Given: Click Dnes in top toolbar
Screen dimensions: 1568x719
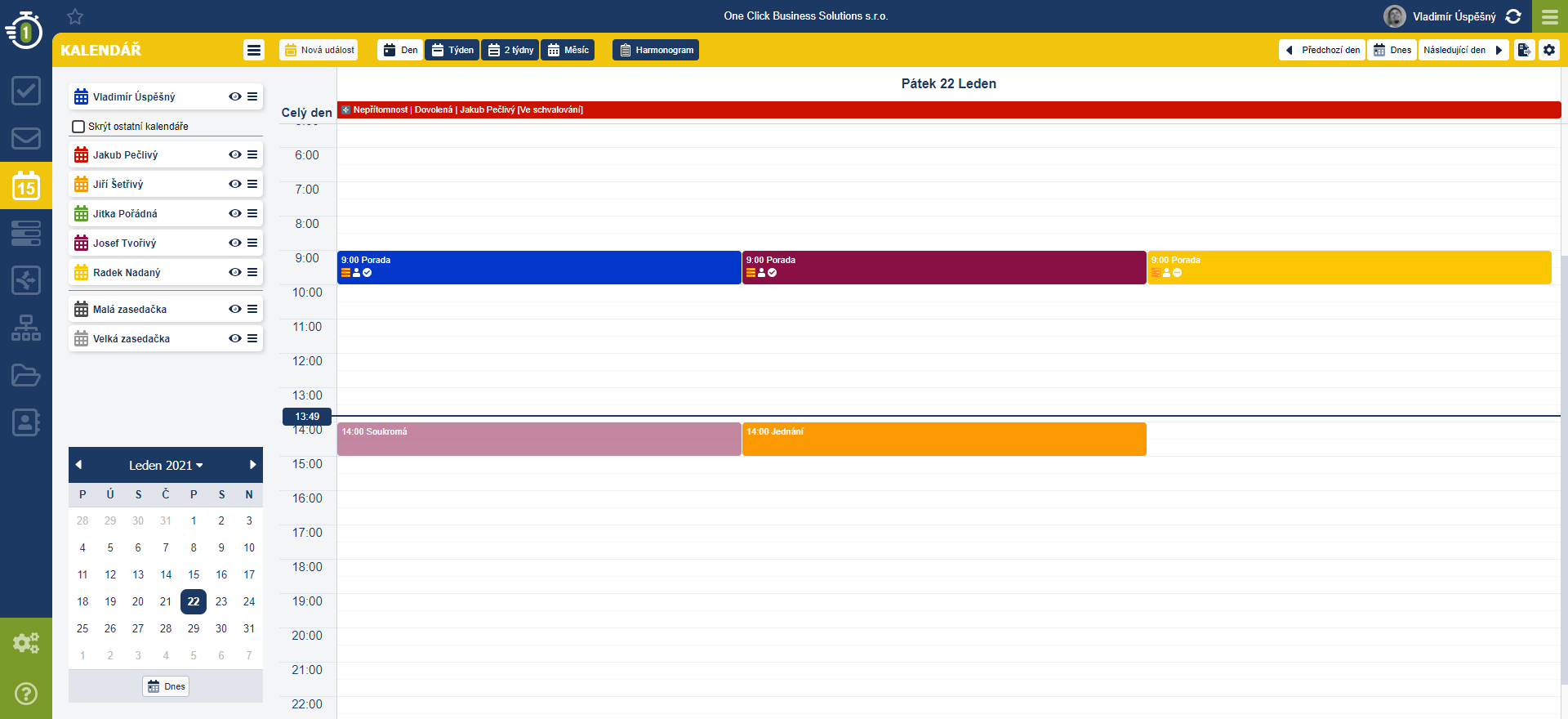Looking at the screenshot, I should 1392,50.
